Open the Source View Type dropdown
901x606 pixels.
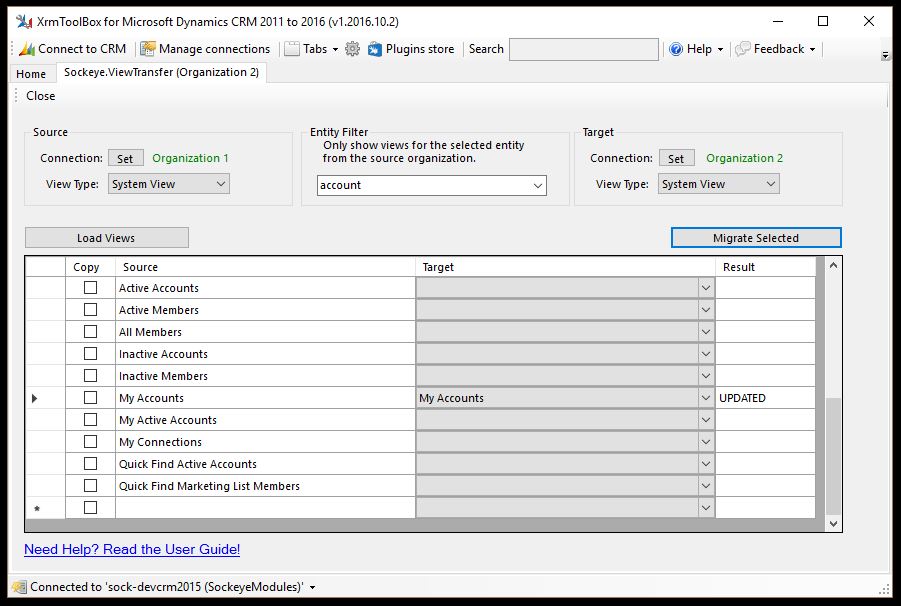pyautogui.click(x=169, y=184)
